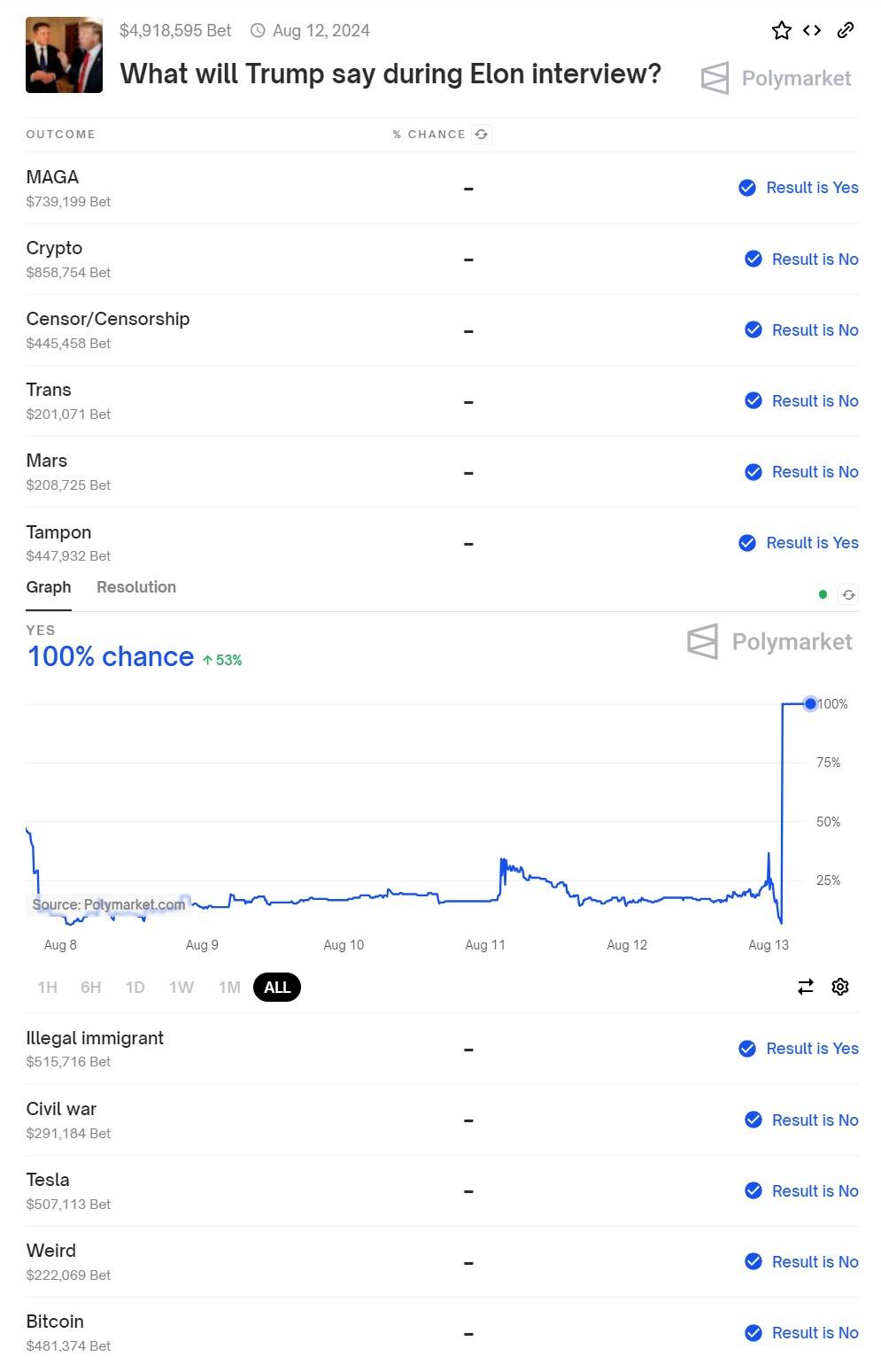
Task: Collapse the Tampon outcome row
Action: click(x=442, y=542)
